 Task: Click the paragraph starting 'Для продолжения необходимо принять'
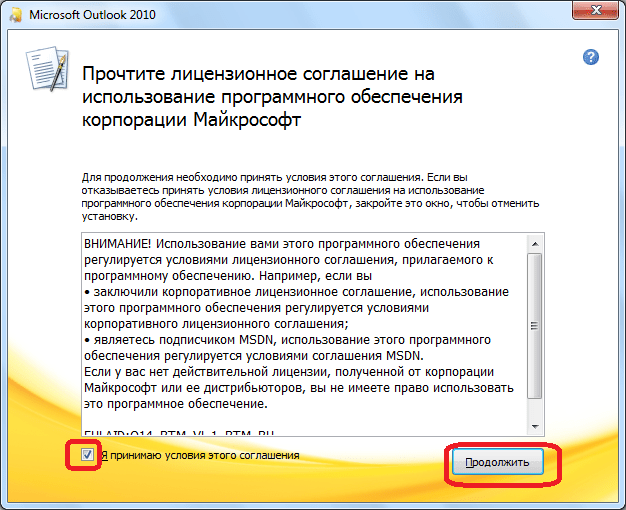point(310,197)
